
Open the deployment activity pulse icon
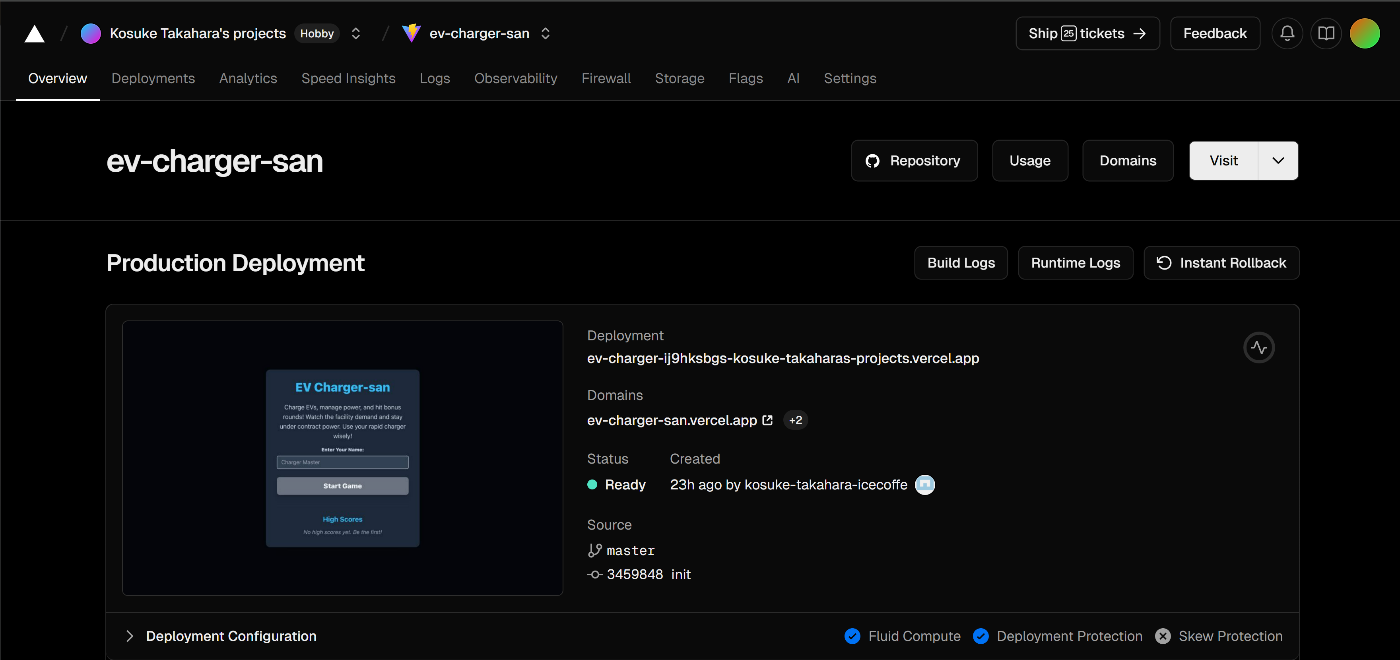(1259, 348)
